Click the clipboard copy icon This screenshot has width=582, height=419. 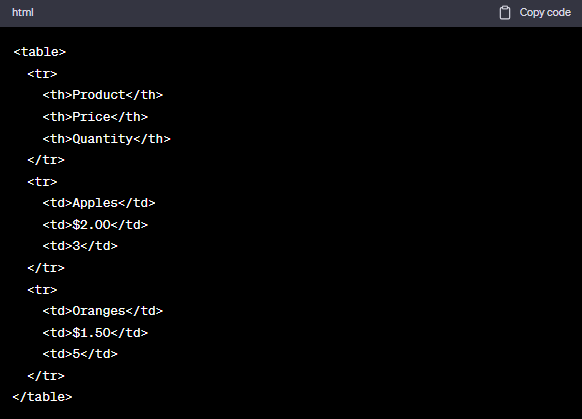[504, 13]
